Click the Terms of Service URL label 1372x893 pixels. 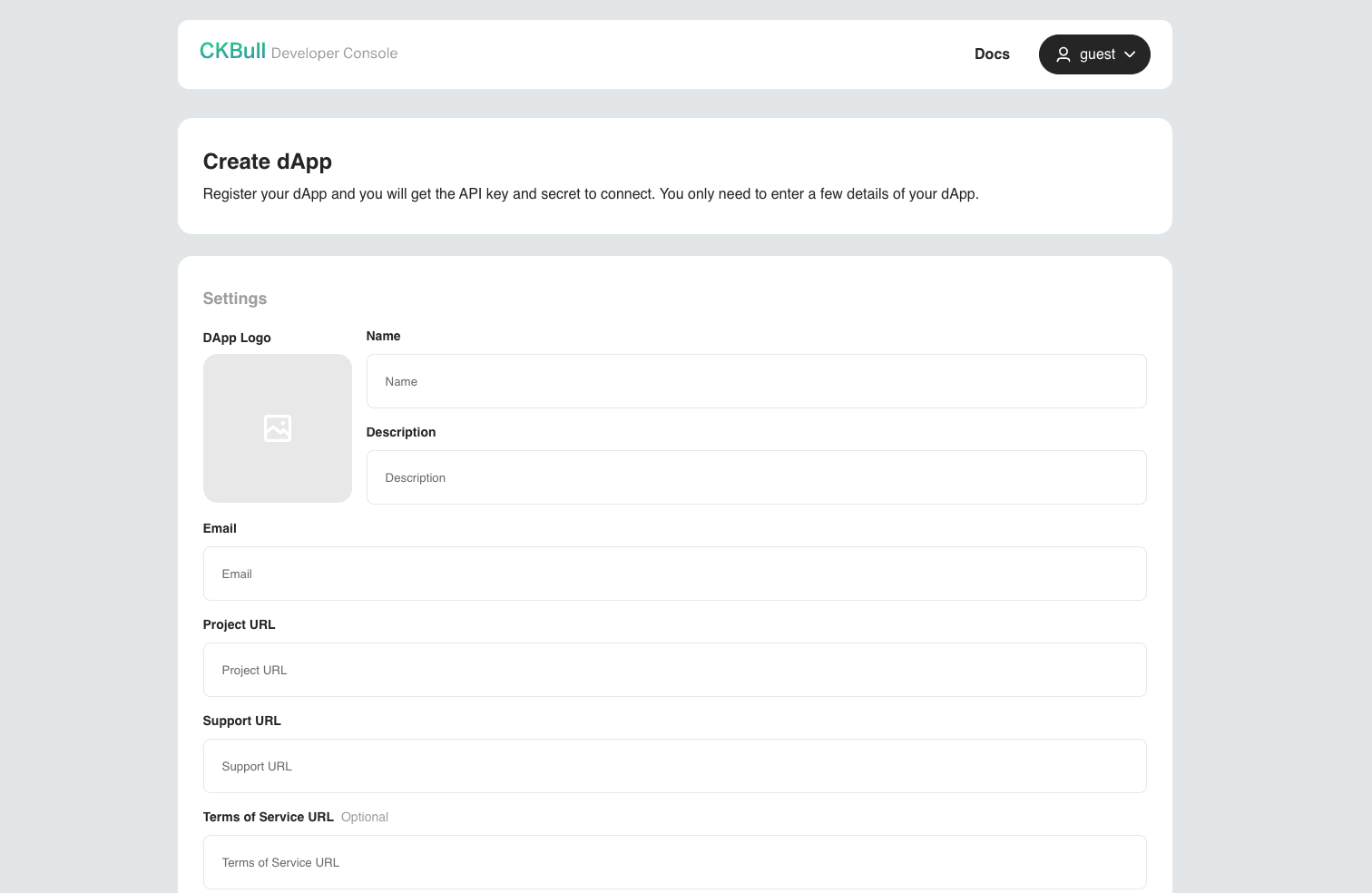268,817
